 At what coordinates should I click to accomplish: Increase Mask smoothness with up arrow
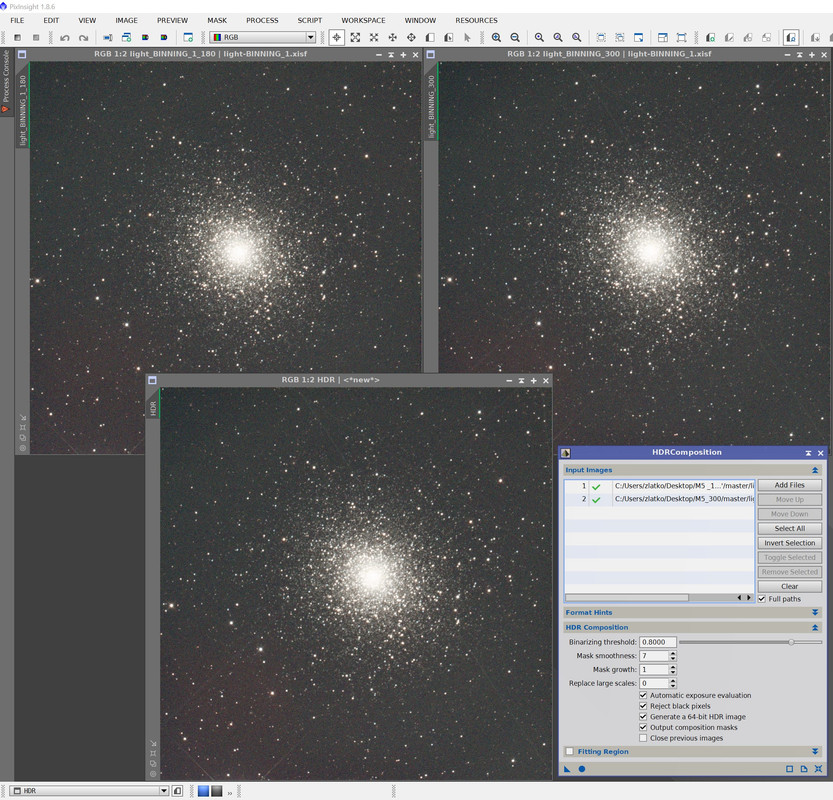point(673,653)
